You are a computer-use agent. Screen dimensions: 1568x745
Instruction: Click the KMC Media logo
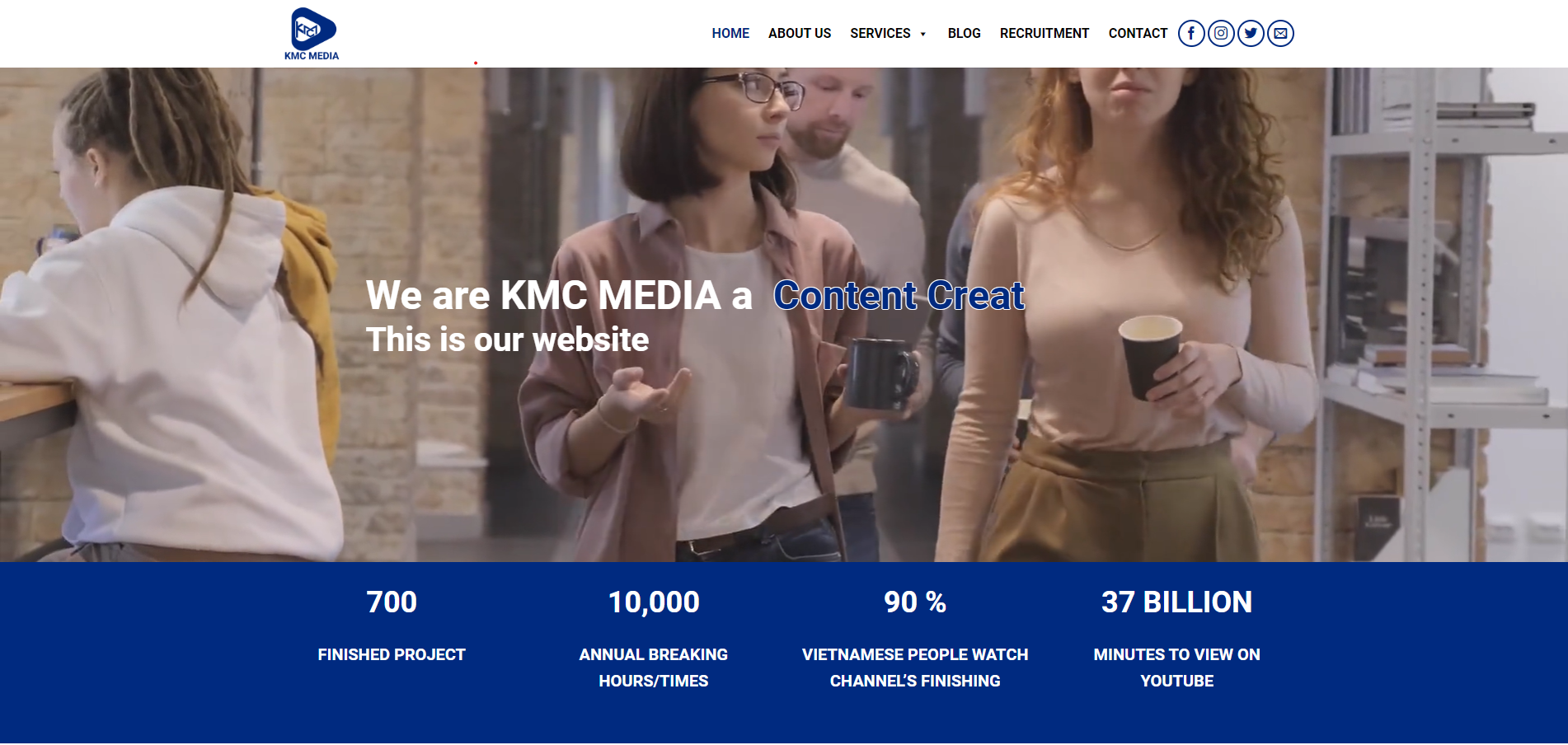point(312,34)
